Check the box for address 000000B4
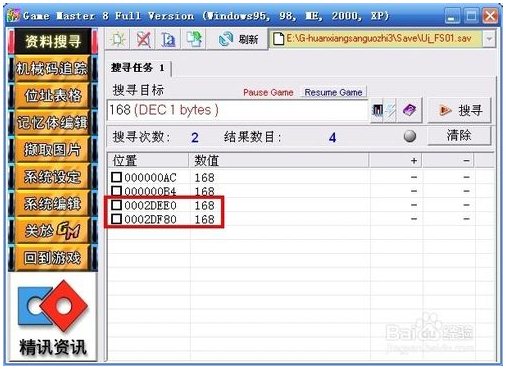 pos(116,191)
